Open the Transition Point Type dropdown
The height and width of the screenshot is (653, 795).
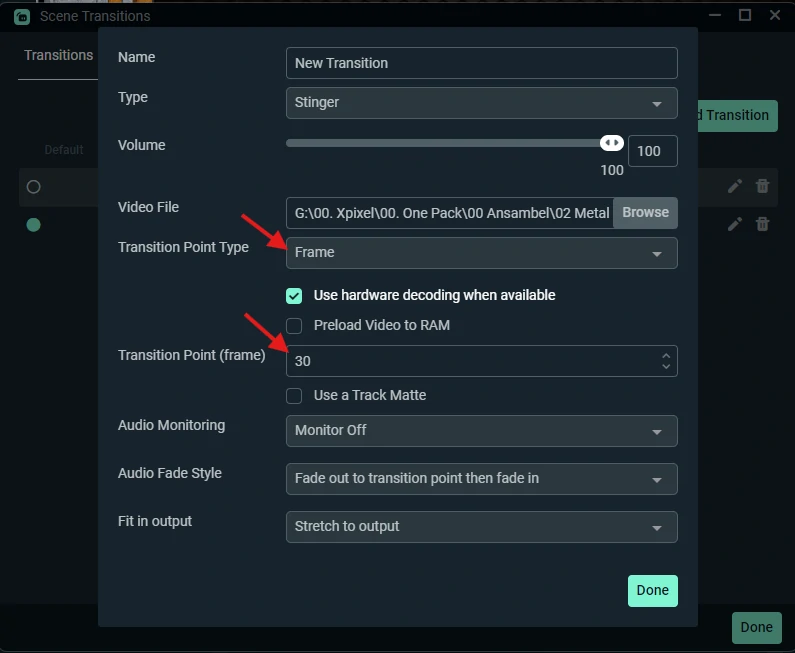click(482, 253)
